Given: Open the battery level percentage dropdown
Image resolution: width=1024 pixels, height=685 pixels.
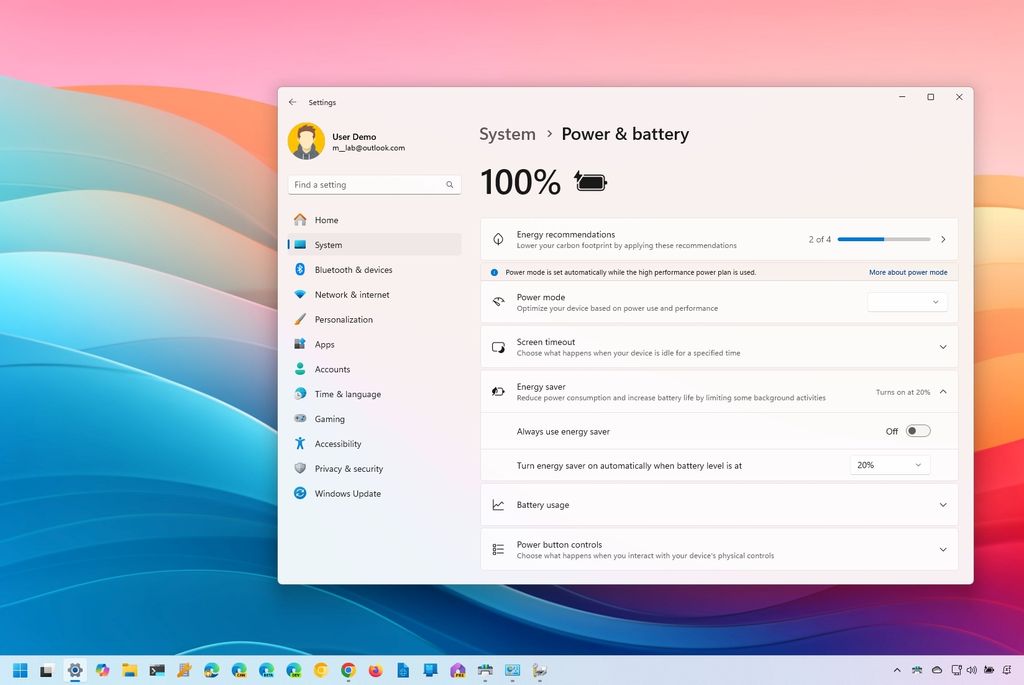Looking at the screenshot, I should [889, 464].
